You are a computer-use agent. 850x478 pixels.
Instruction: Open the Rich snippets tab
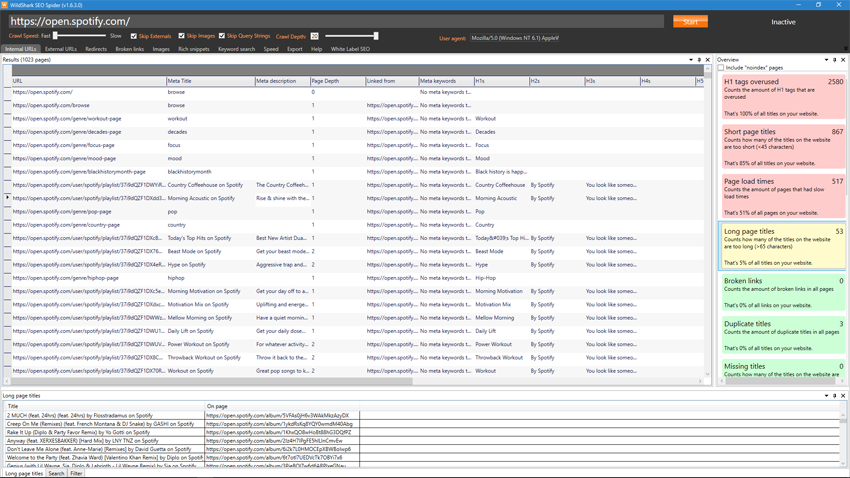pyautogui.click(x=194, y=49)
